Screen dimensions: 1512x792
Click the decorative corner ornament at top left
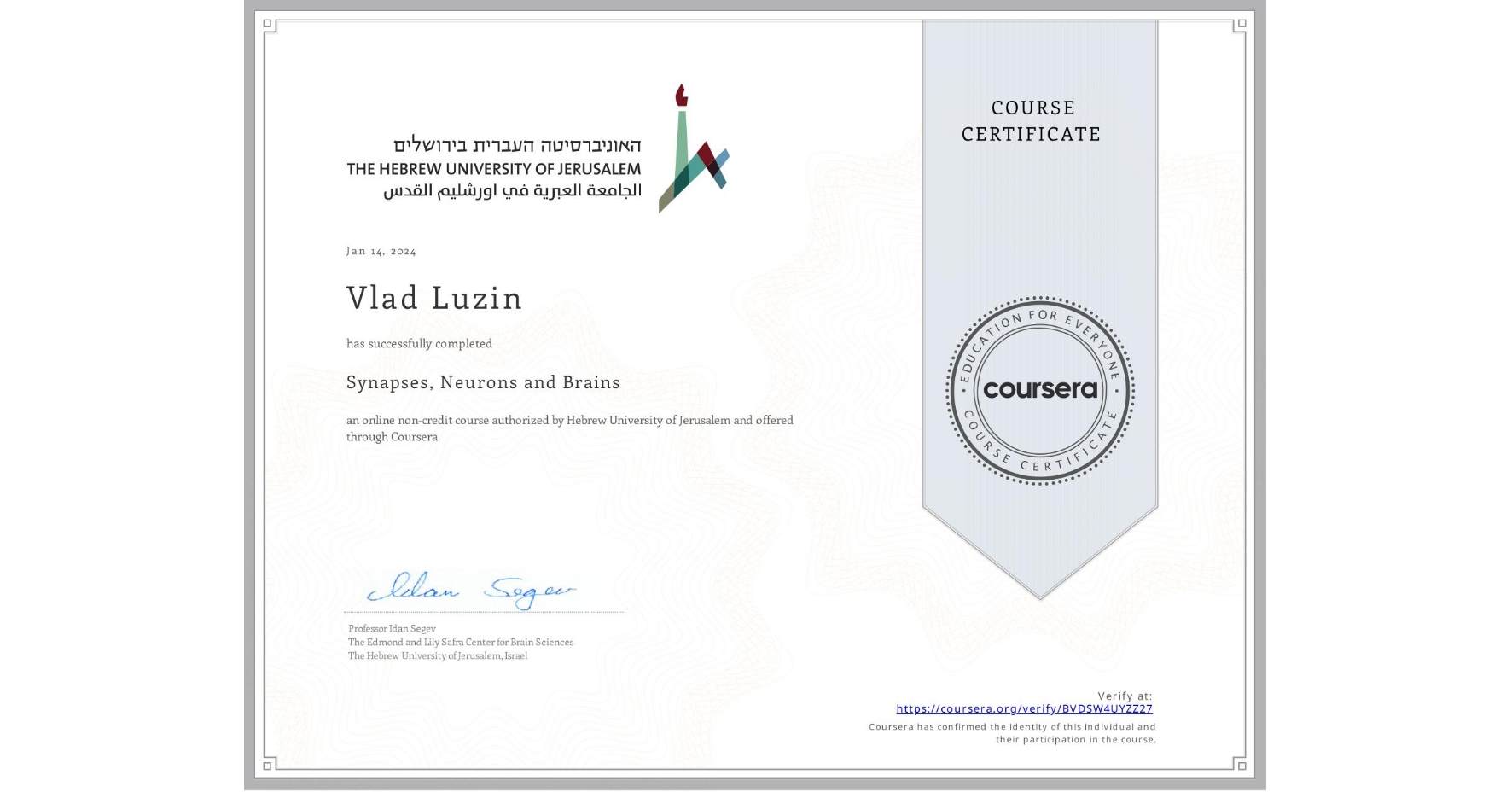(x=269, y=26)
